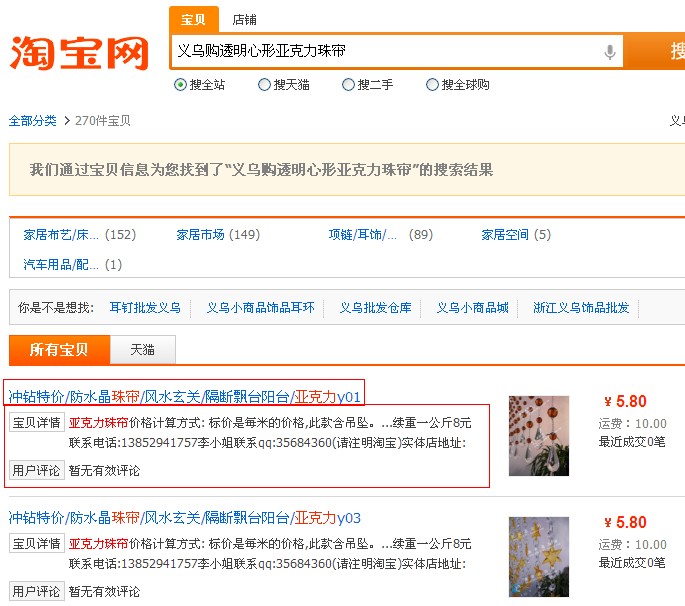This screenshot has height=606, width=685.
Task: Click suggestion 浙江义乌饰品批发
Action: pos(581,308)
